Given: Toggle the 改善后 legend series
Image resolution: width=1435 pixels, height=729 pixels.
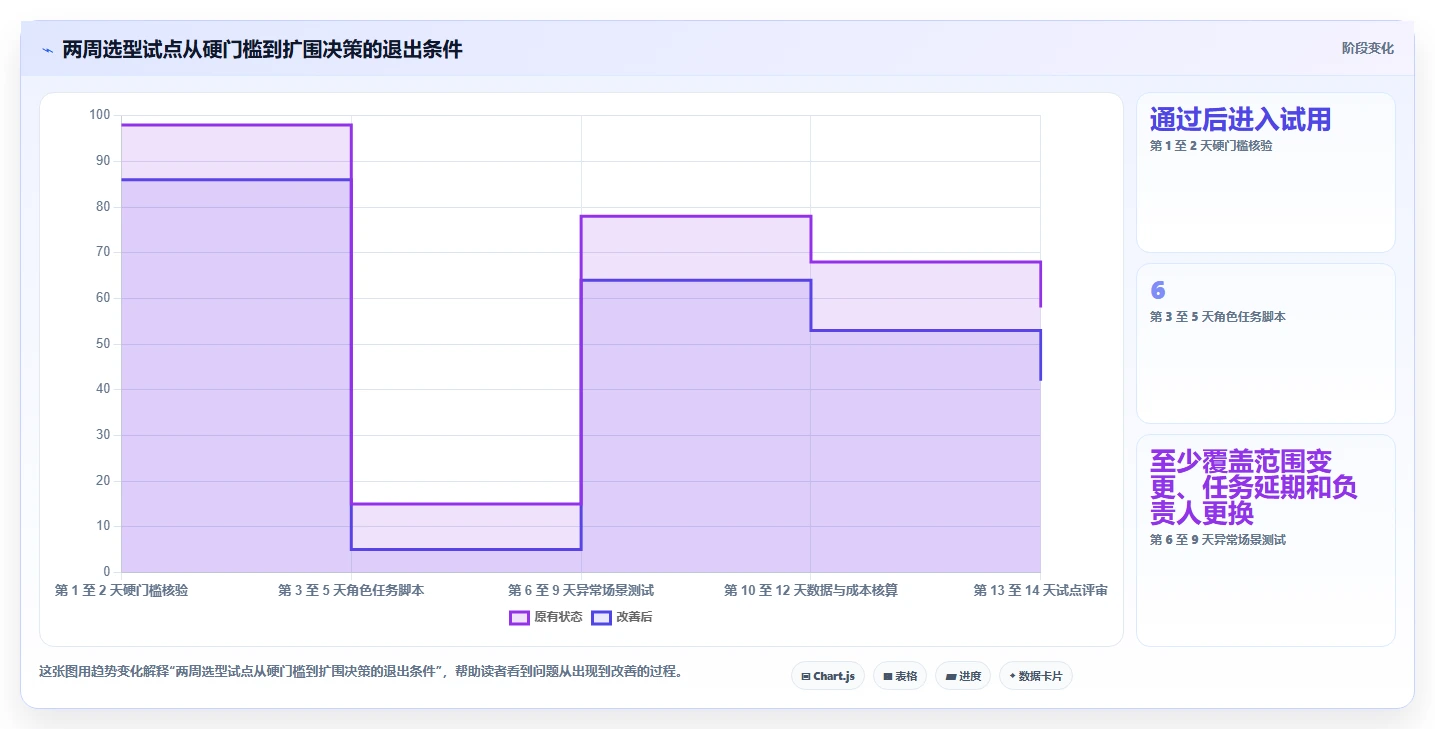Looking at the screenshot, I should tap(622, 617).
